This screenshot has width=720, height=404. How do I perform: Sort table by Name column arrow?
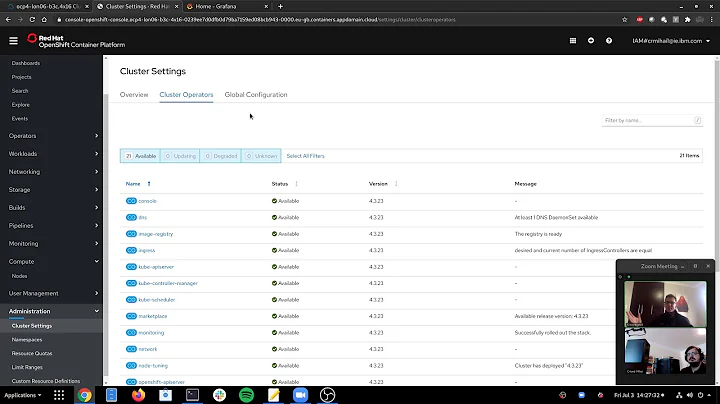point(149,184)
